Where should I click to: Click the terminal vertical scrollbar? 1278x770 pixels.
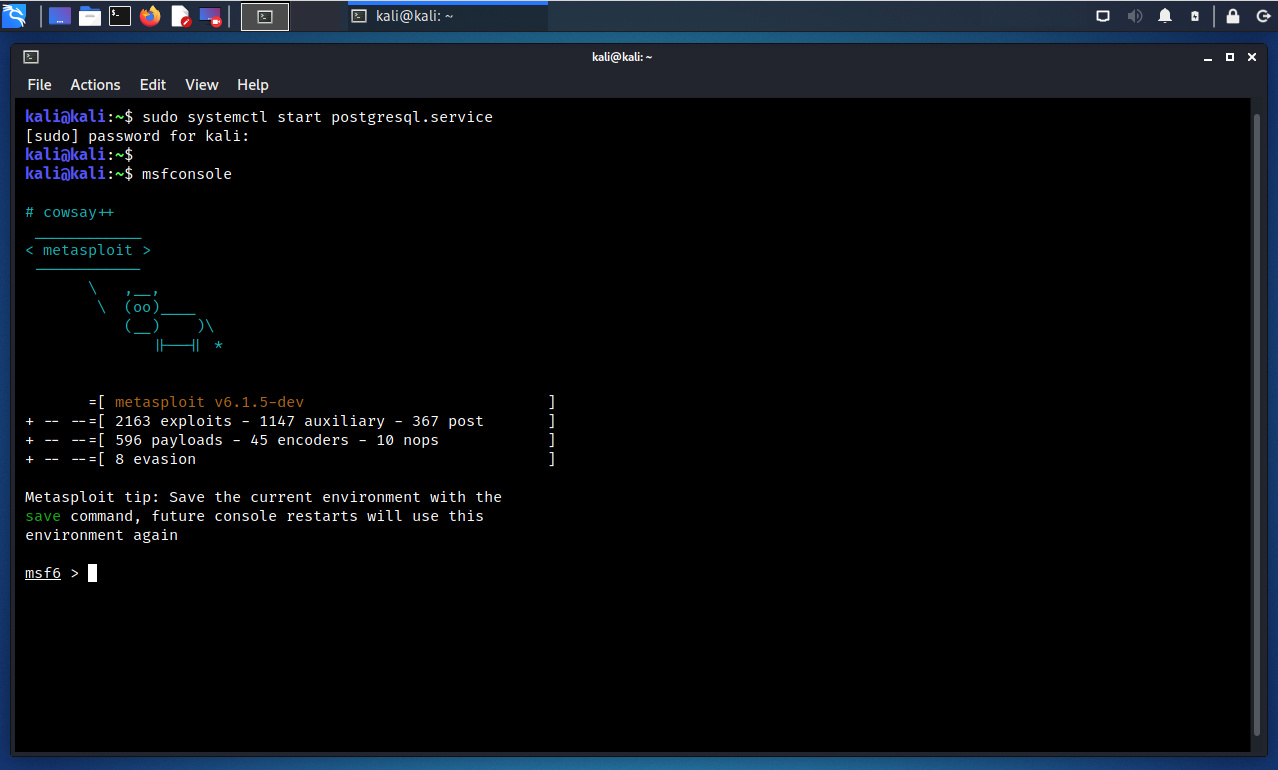pos(1257,420)
